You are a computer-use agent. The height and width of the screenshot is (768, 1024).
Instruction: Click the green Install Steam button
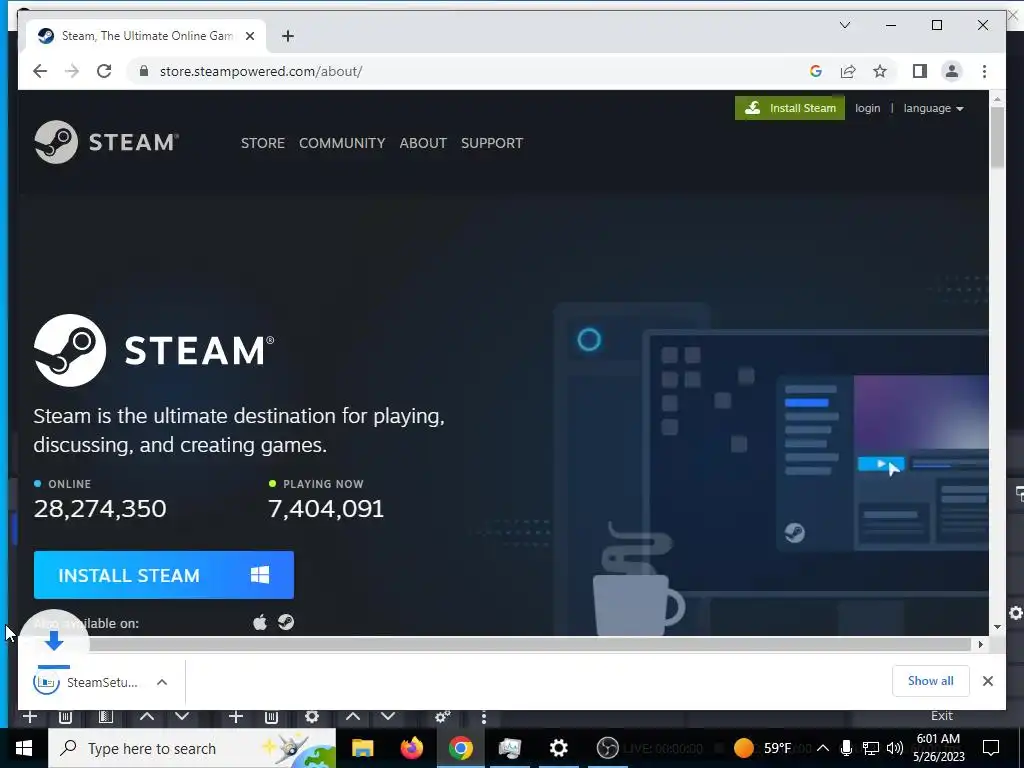790,108
